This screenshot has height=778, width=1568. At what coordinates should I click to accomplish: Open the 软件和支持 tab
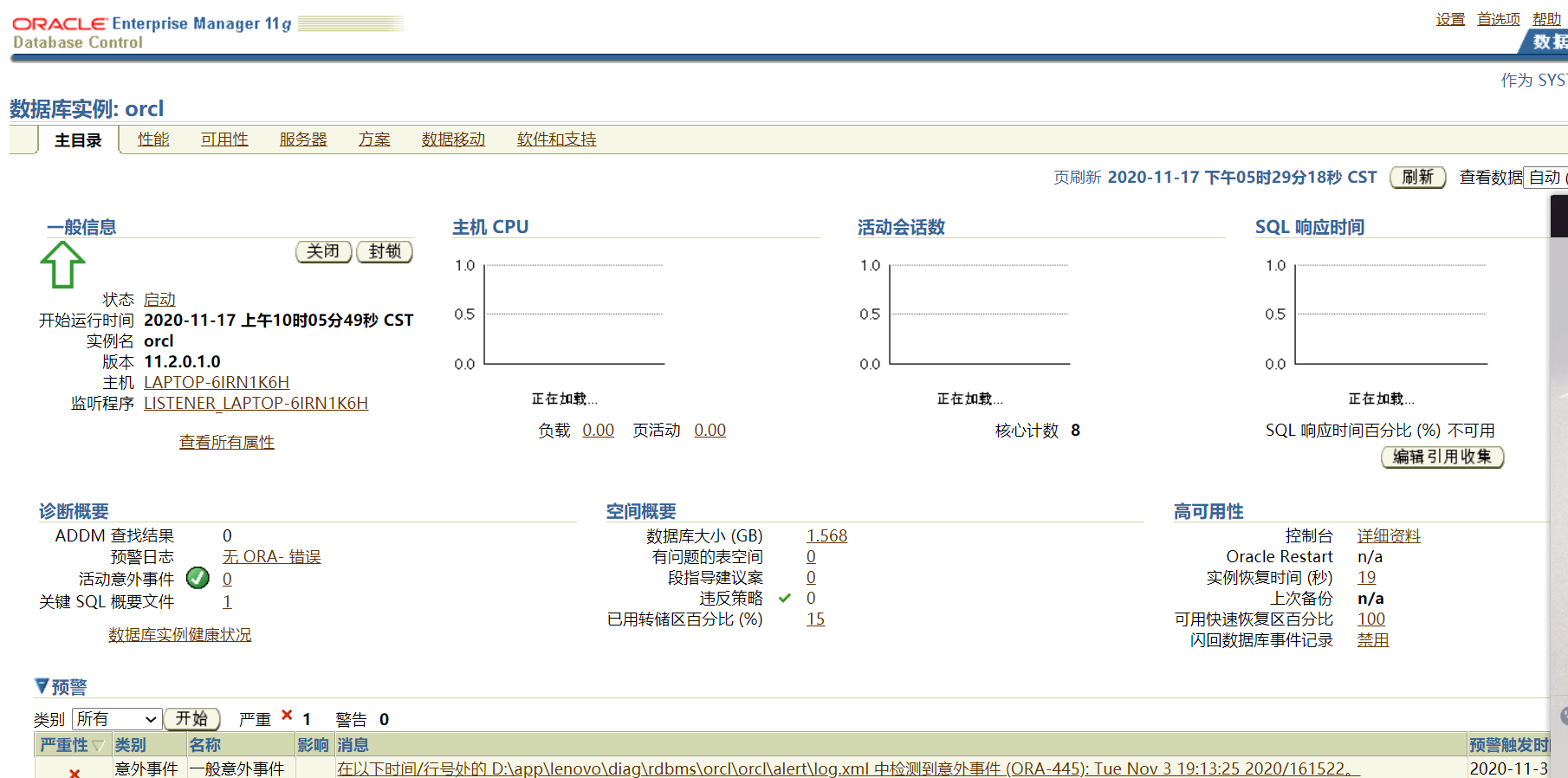click(x=556, y=139)
